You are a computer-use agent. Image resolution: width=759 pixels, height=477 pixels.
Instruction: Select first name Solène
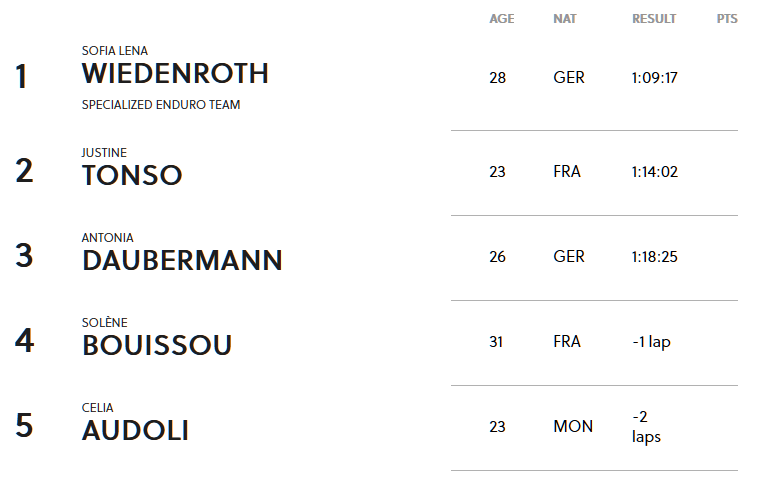pyautogui.click(x=105, y=323)
